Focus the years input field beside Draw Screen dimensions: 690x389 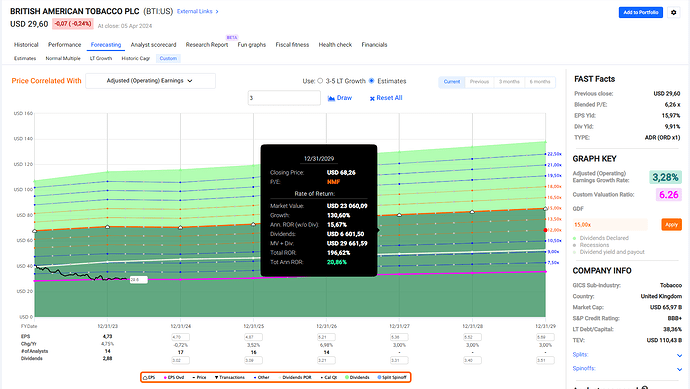pyautogui.click(x=284, y=98)
